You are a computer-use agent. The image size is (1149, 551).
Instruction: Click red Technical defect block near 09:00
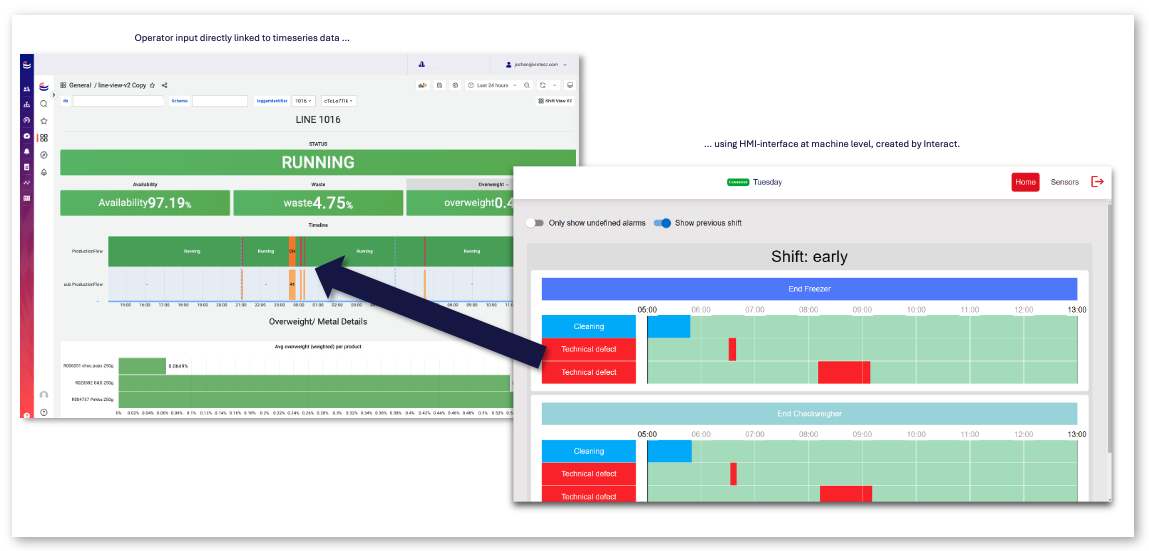tap(843, 372)
